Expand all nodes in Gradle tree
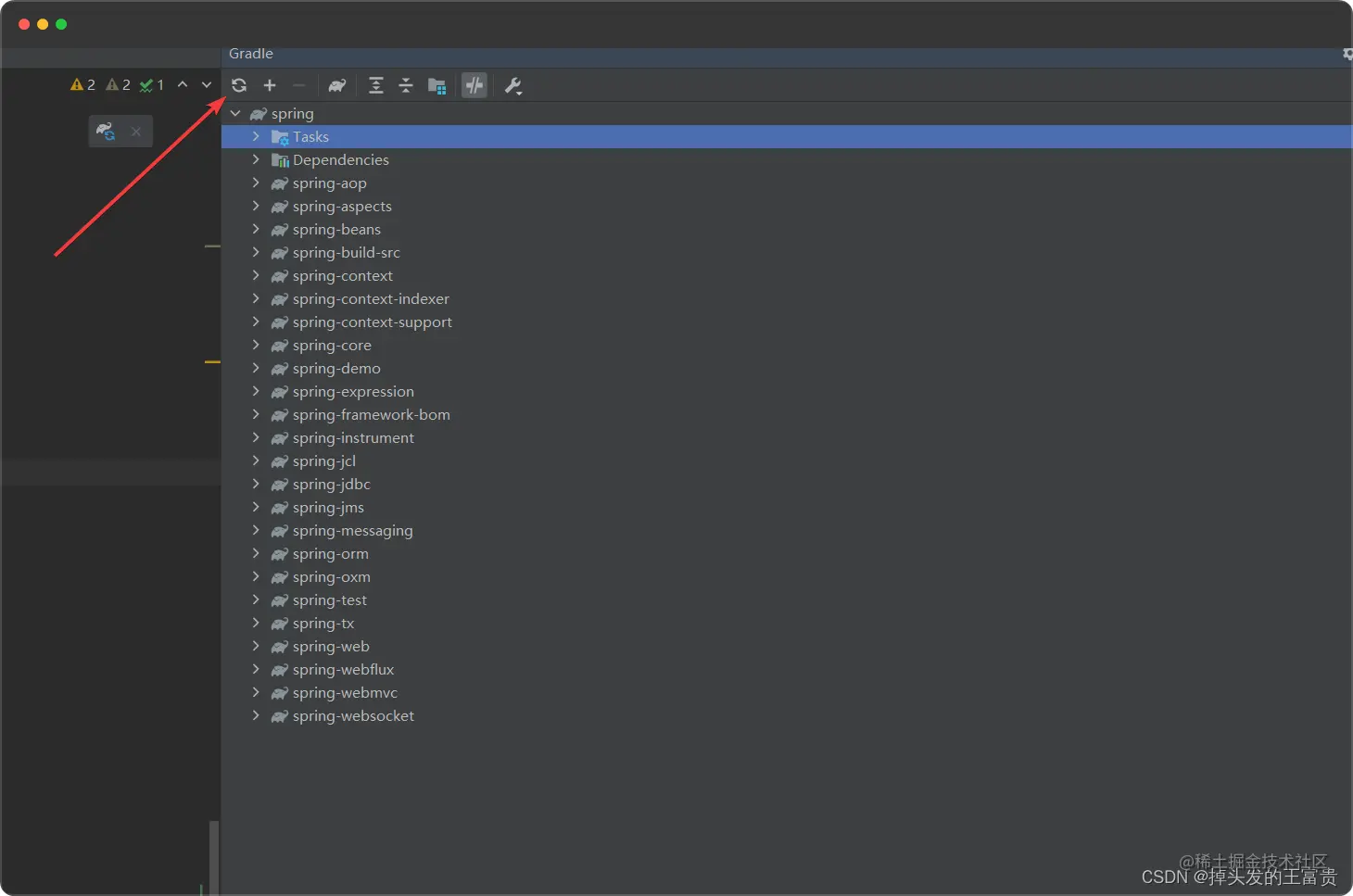1353x896 pixels. click(376, 85)
